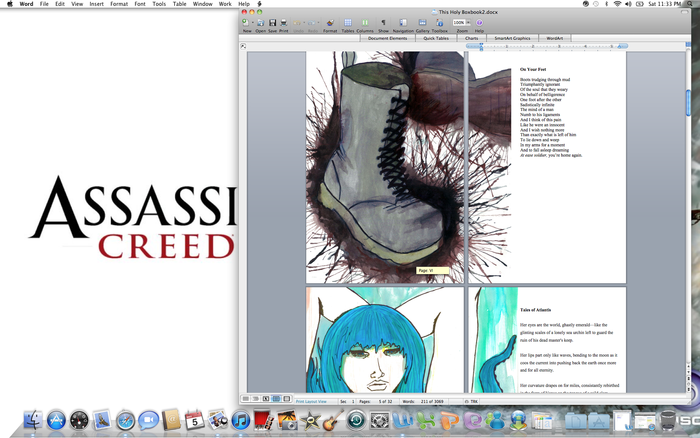Open the Tools menu
Image resolution: width=700 pixels, height=438 pixels.
click(x=159, y=4)
